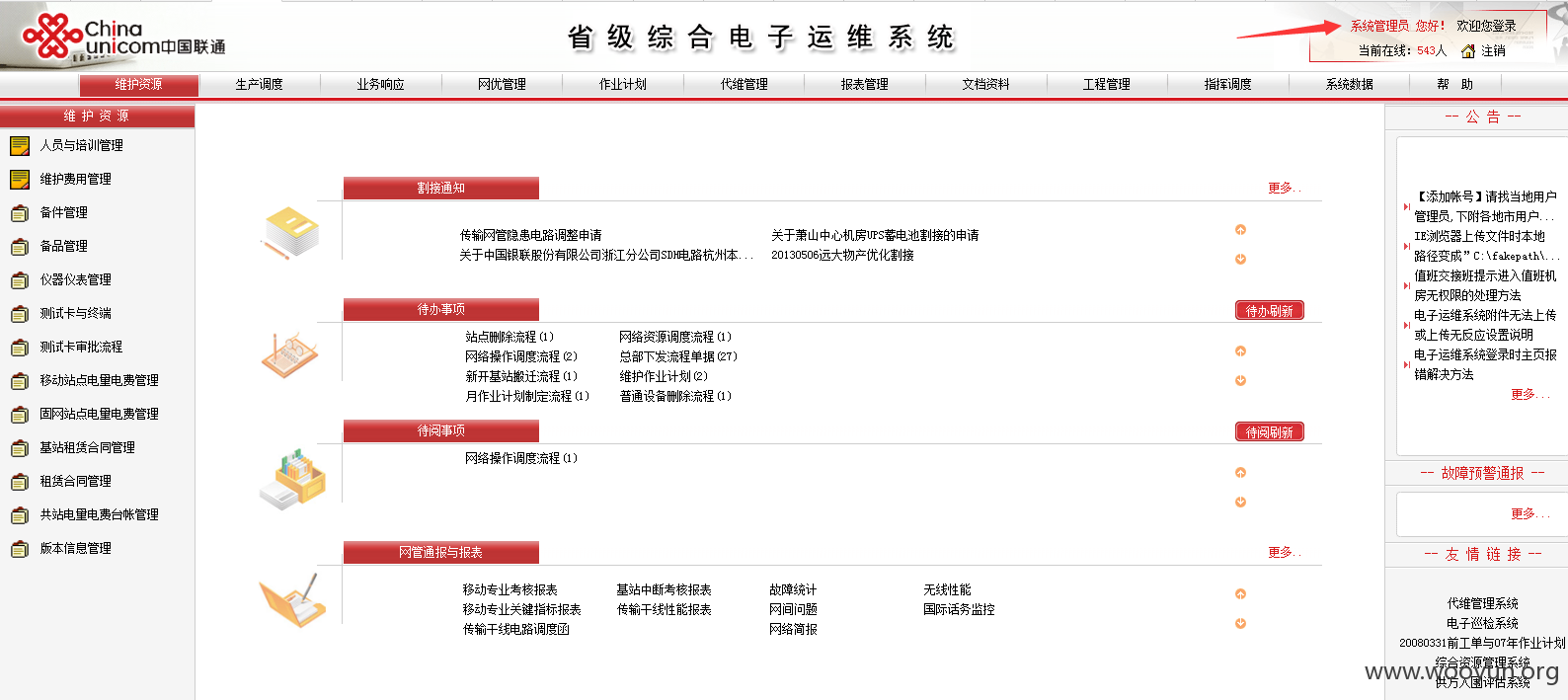Click the 待办刷新 button
This screenshot has height=700, width=1568.
click(1270, 311)
